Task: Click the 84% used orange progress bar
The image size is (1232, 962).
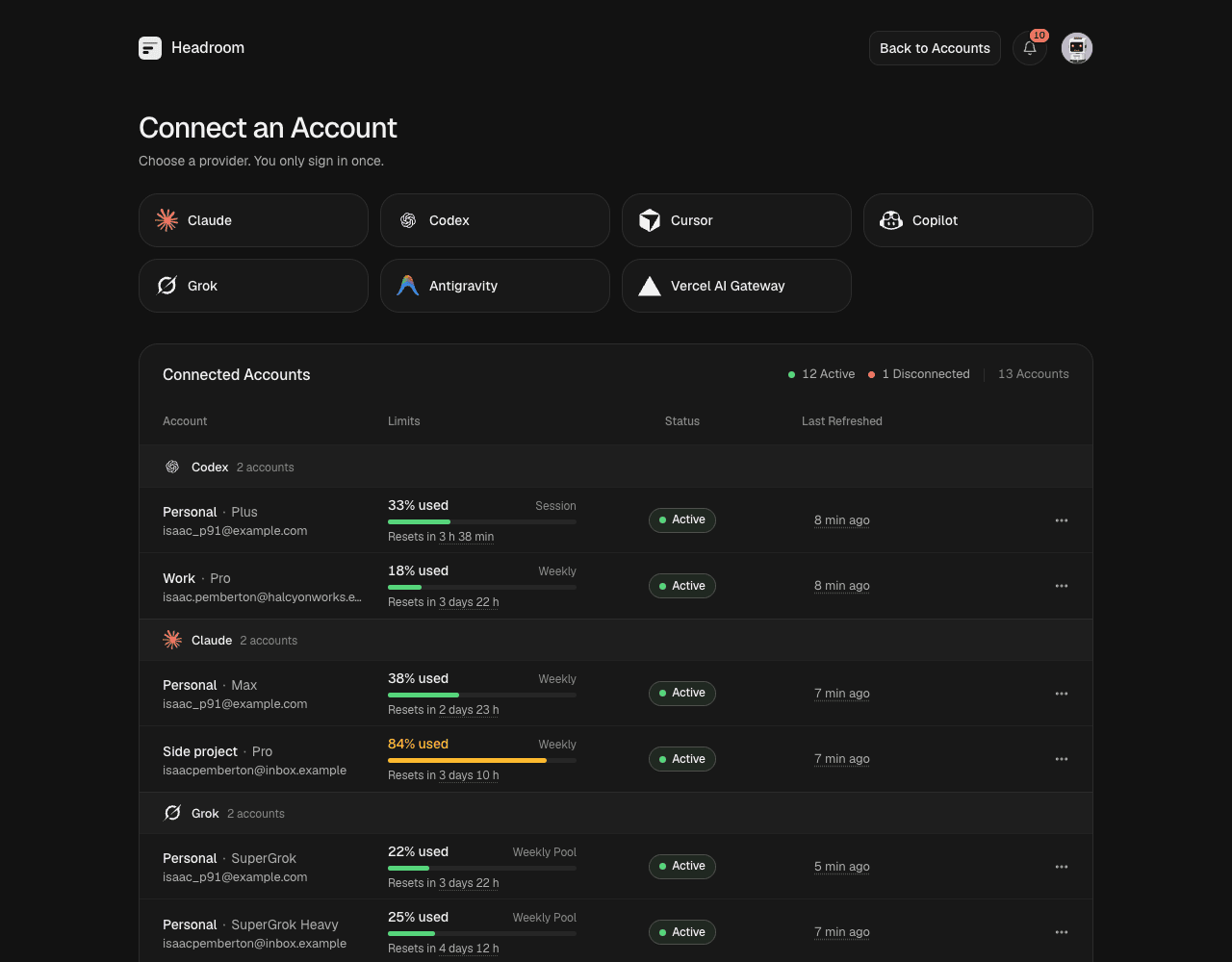Action: click(482, 760)
